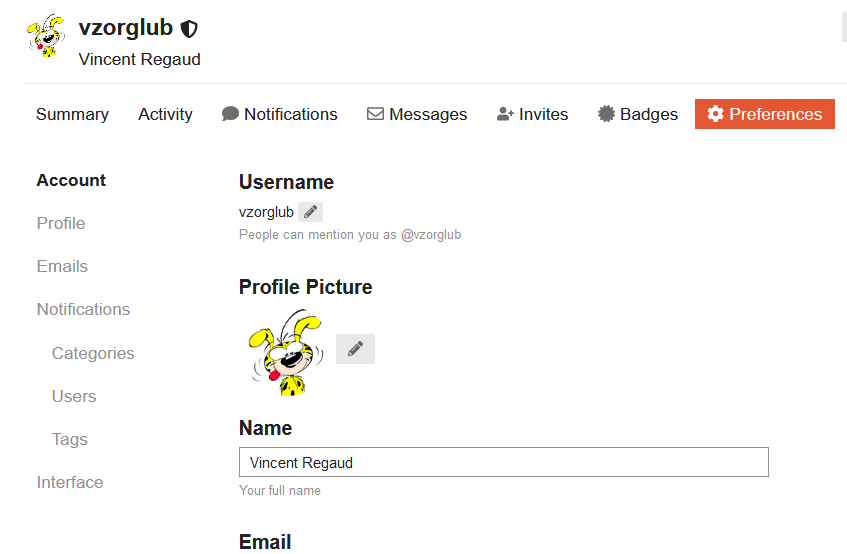Viewport: 847px width, 554px height.
Task: Click the pencil icon next to username
Action: click(310, 212)
